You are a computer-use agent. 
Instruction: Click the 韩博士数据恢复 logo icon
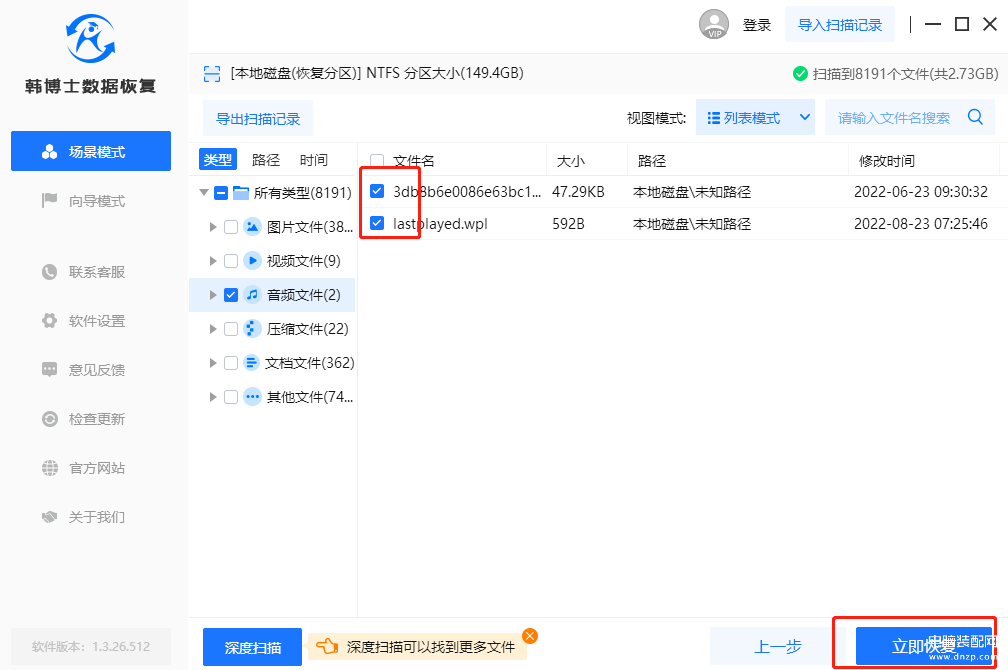(91, 39)
